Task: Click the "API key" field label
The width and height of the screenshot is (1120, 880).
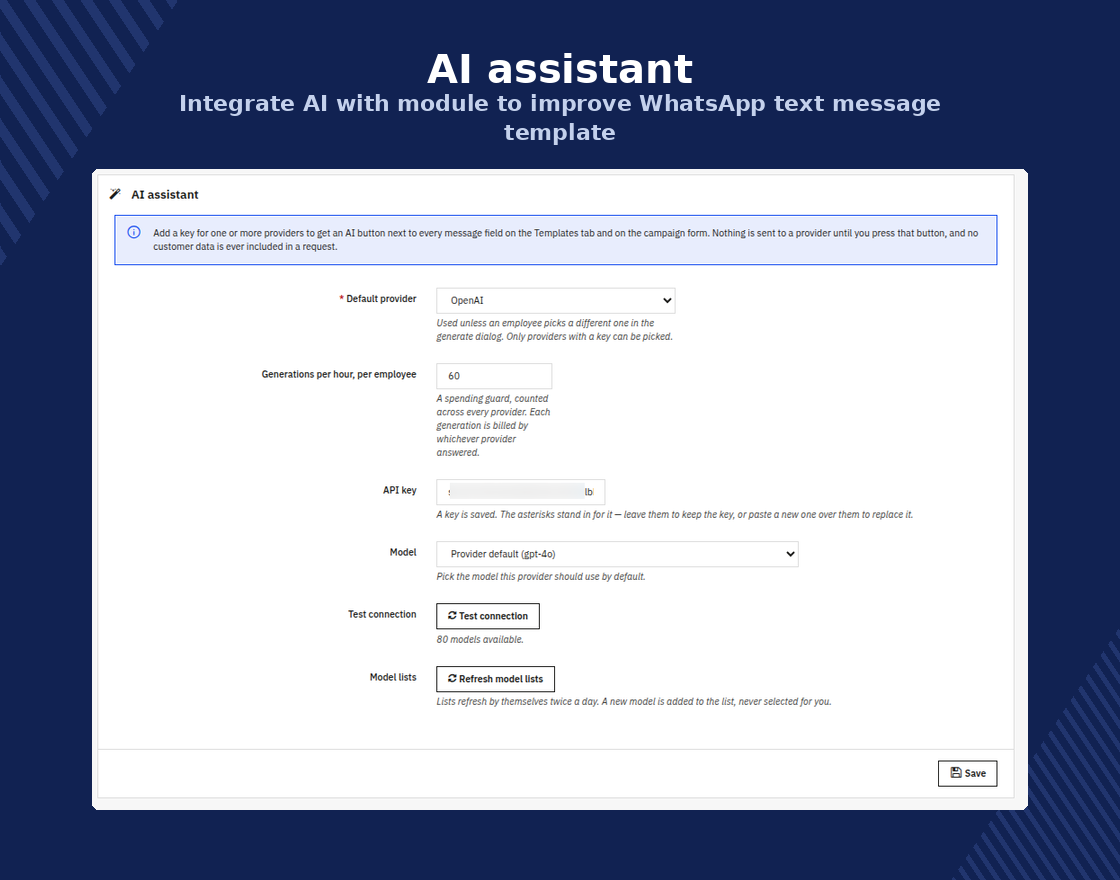Action: point(399,491)
